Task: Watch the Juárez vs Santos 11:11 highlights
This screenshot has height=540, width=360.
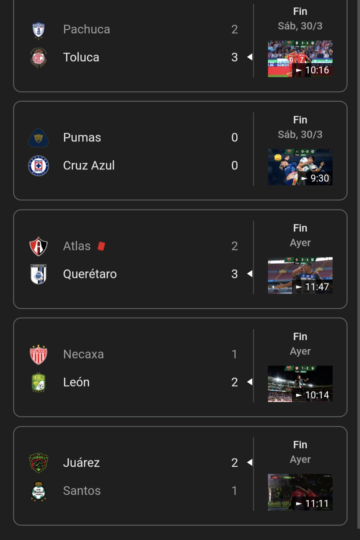Action: [x=300, y=492]
